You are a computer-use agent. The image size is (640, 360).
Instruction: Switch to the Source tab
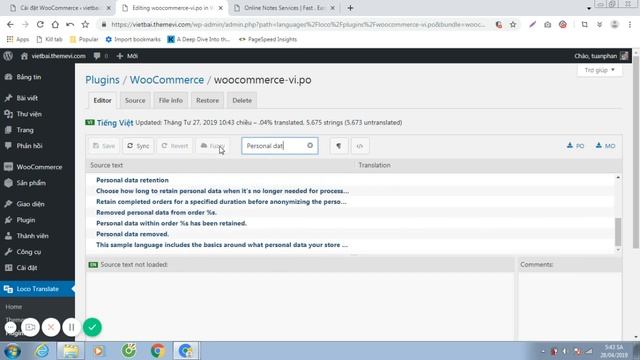click(x=135, y=100)
